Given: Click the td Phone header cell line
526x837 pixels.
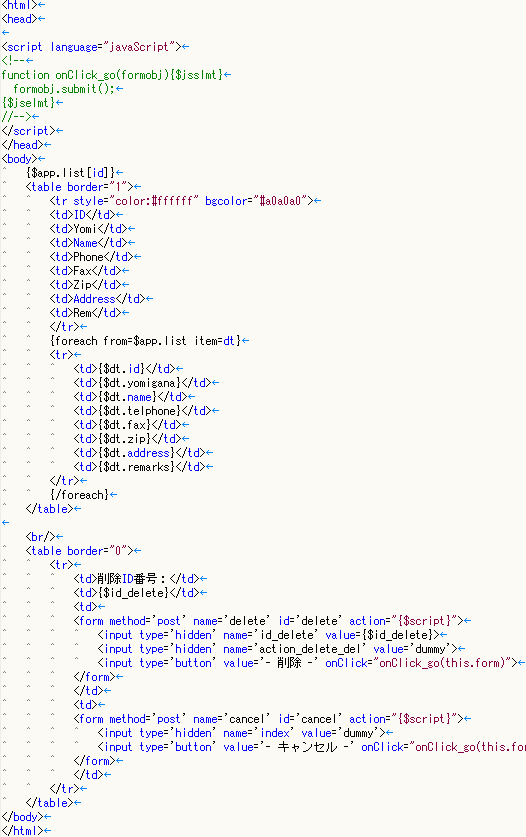Looking at the screenshot, I should coord(91,257).
